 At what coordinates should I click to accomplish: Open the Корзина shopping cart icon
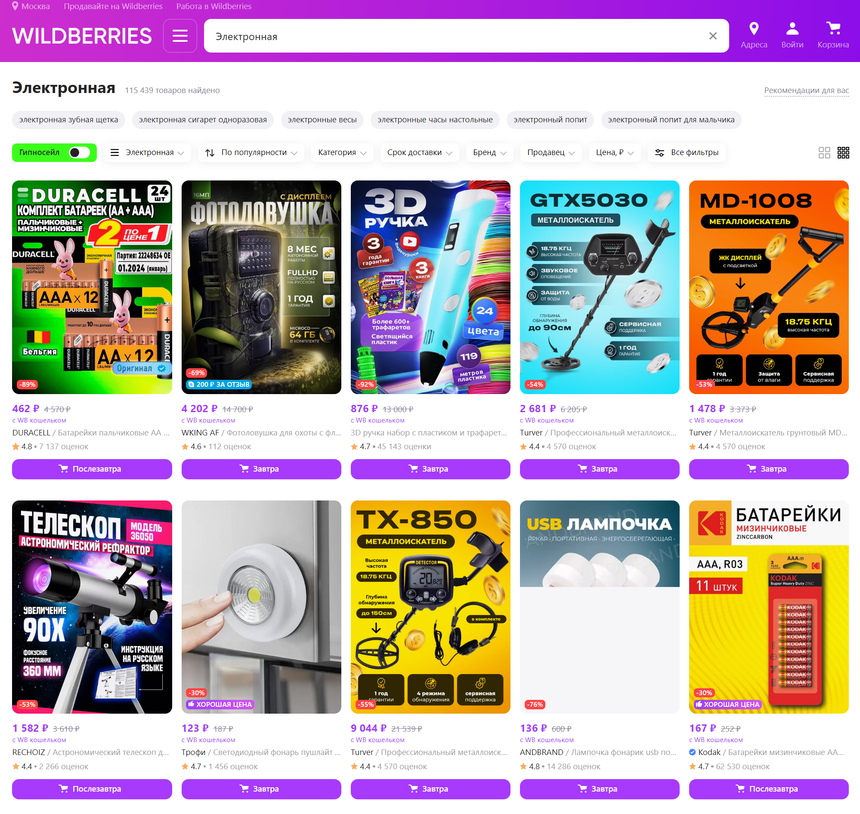[833, 35]
